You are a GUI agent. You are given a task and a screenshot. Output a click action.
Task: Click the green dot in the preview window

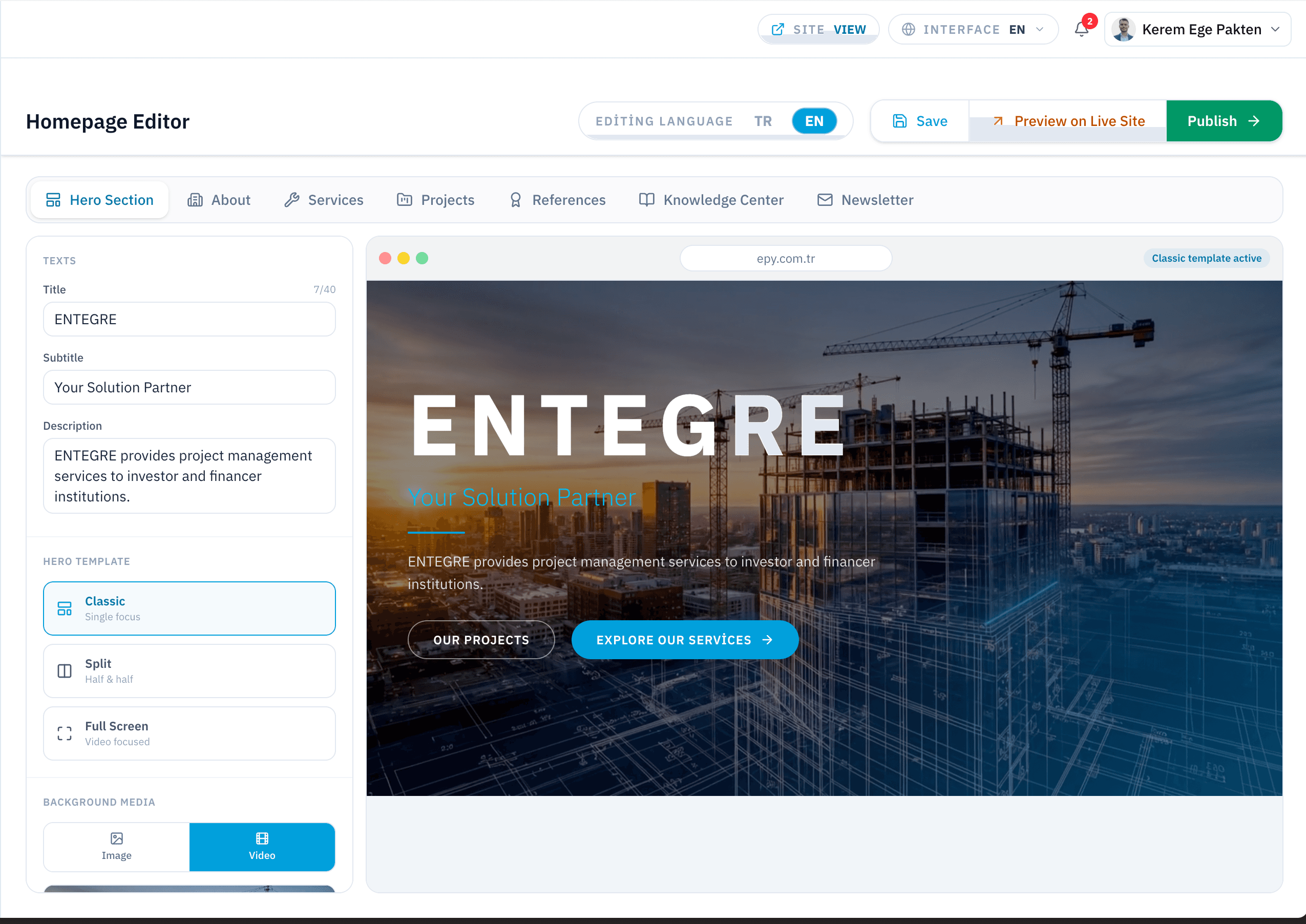(x=422, y=258)
